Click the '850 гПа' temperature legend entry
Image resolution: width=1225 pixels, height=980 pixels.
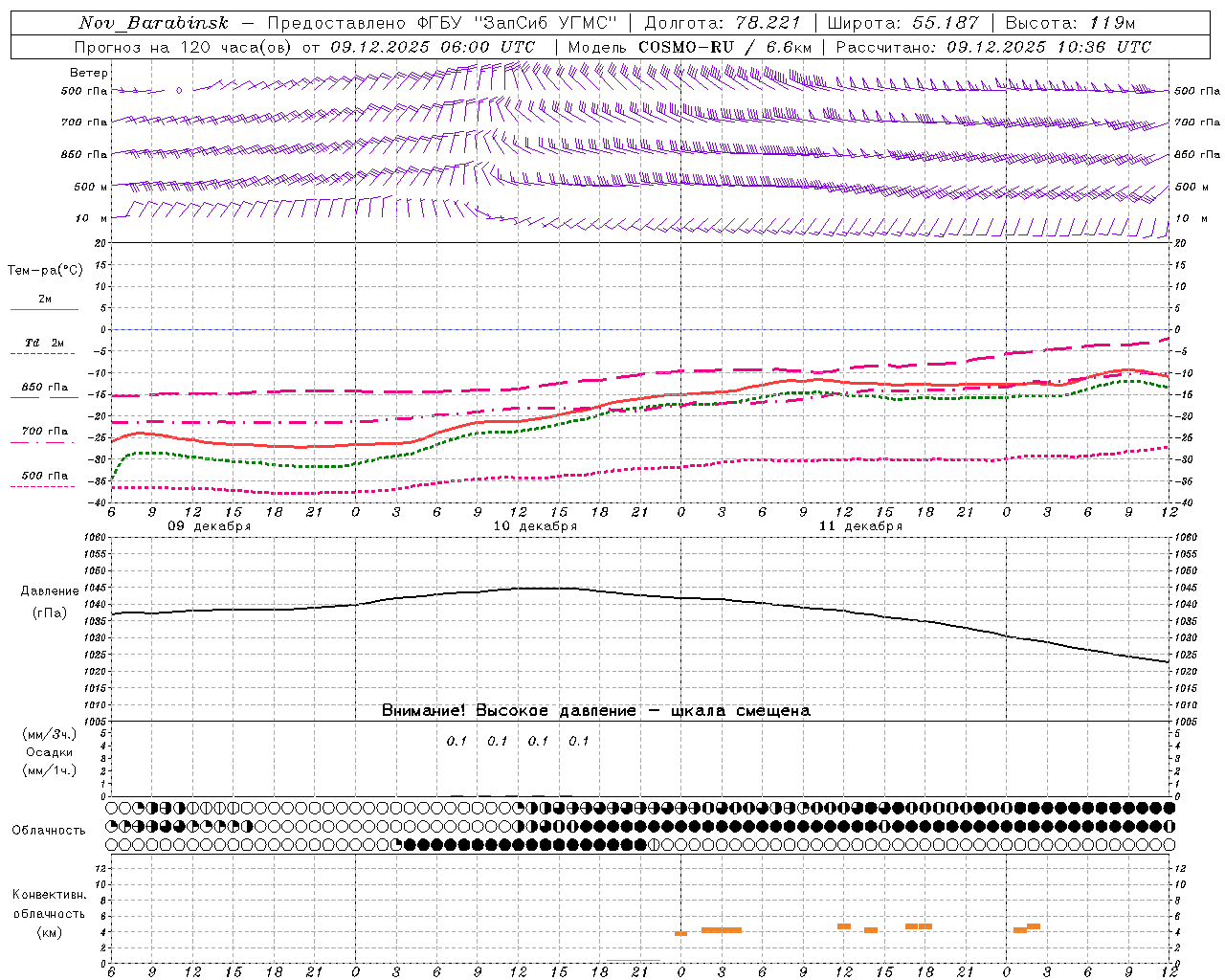(45, 388)
